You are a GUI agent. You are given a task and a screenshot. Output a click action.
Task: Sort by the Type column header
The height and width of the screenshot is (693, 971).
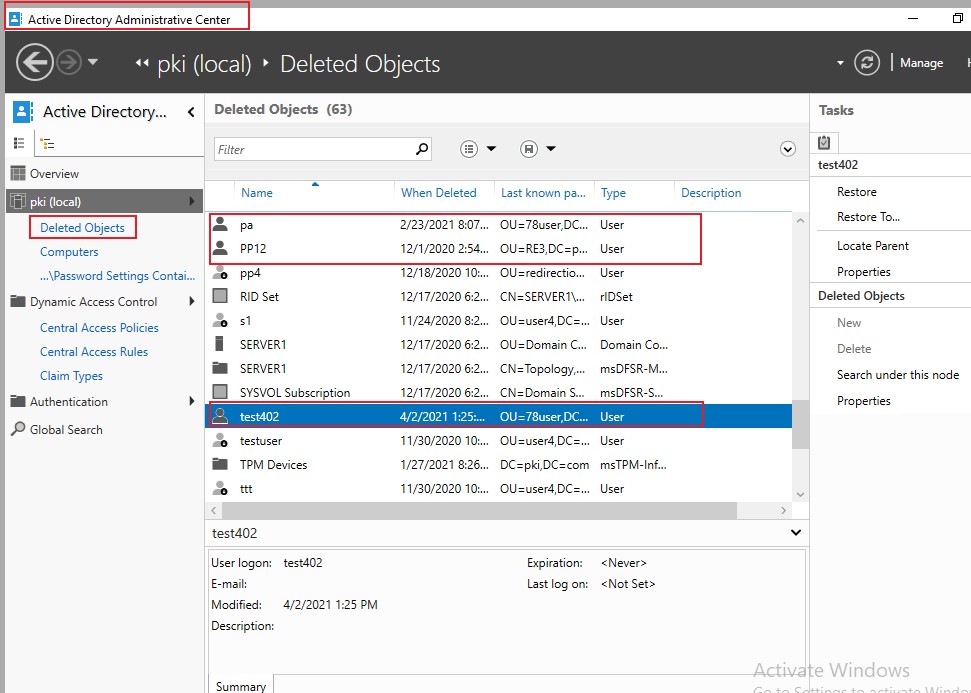(613, 193)
